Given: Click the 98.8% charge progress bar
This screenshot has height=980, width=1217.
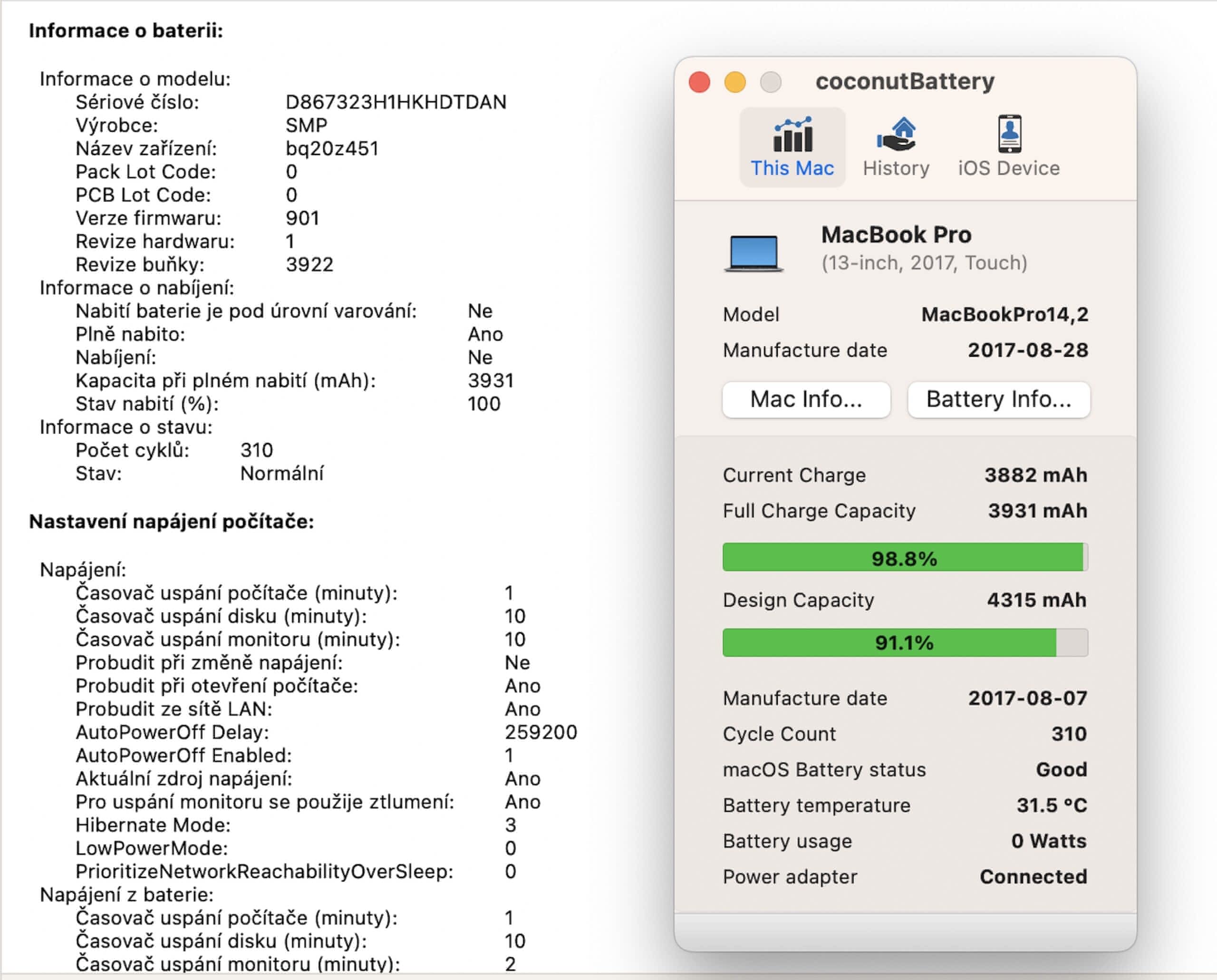Looking at the screenshot, I should coord(905,558).
